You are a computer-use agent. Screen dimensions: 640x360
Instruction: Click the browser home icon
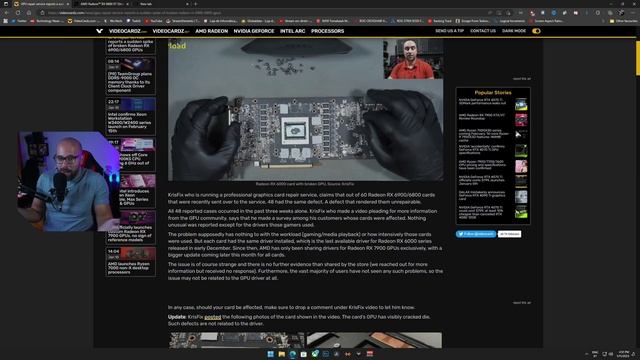[x=29, y=13]
